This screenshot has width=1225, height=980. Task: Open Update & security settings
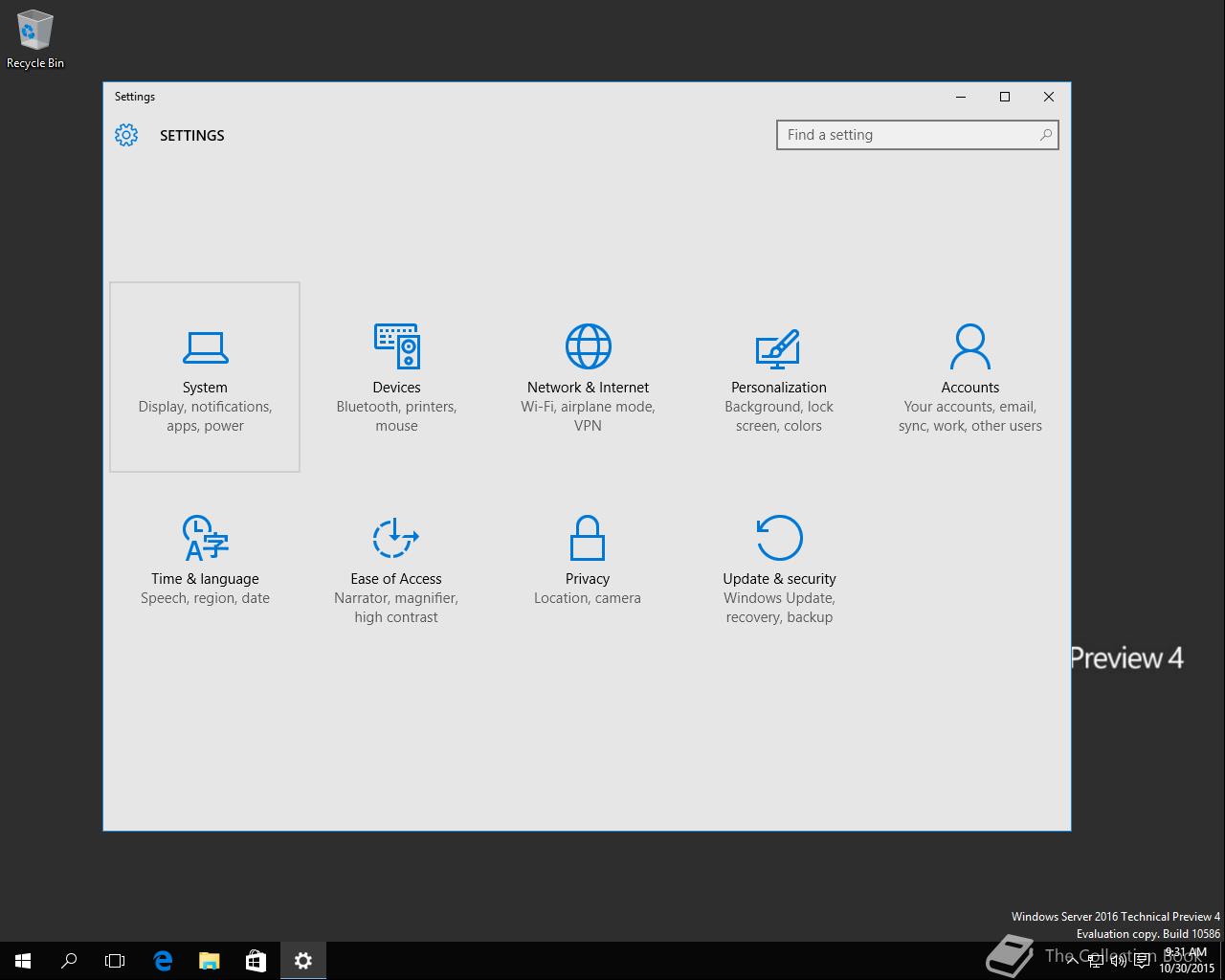(x=779, y=568)
